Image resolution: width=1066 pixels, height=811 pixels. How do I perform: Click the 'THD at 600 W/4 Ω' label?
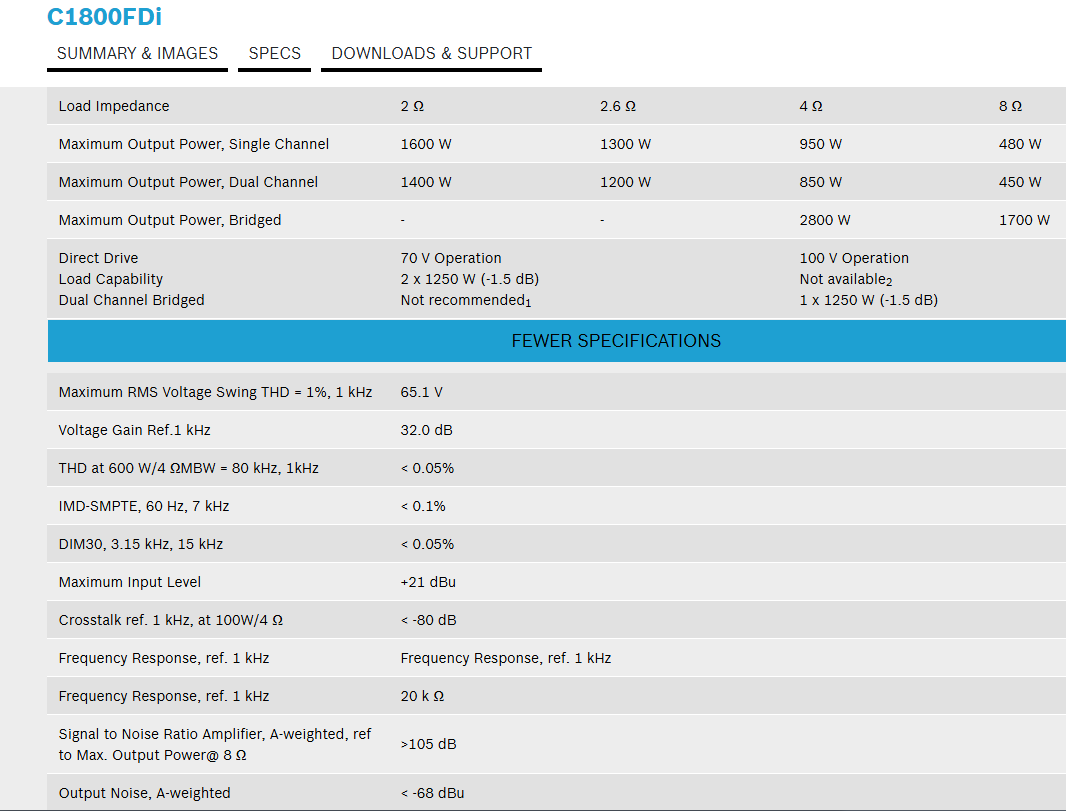click(x=188, y=468)
